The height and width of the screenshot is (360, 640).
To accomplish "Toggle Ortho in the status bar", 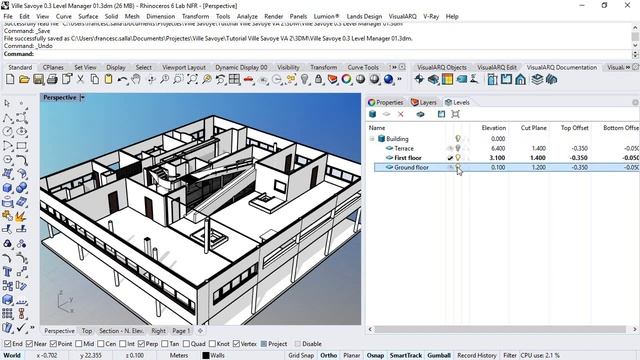I will pos(329,356).
